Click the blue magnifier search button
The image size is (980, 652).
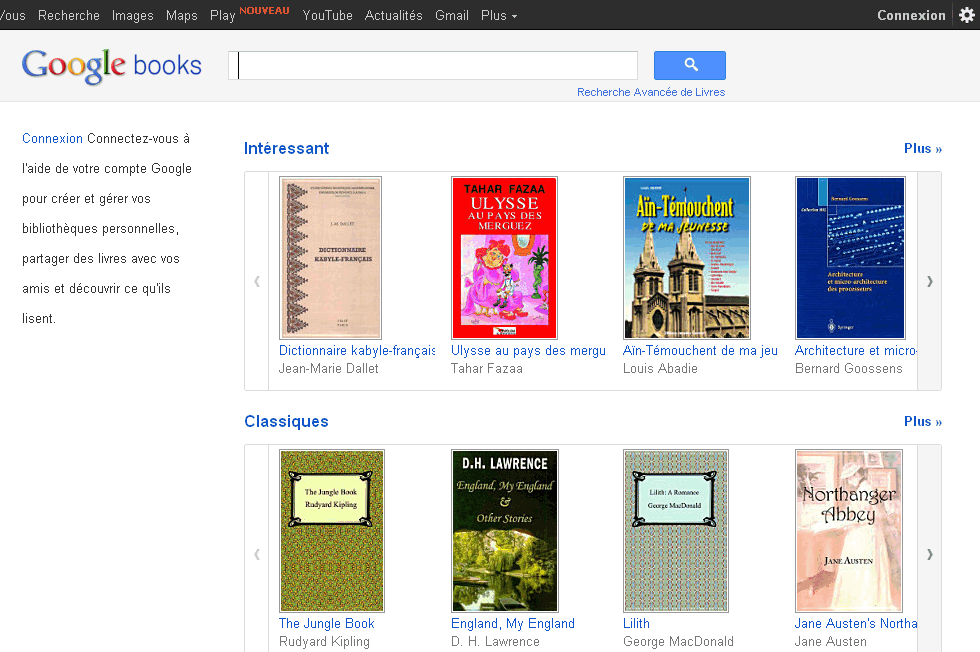pos(689,65)
